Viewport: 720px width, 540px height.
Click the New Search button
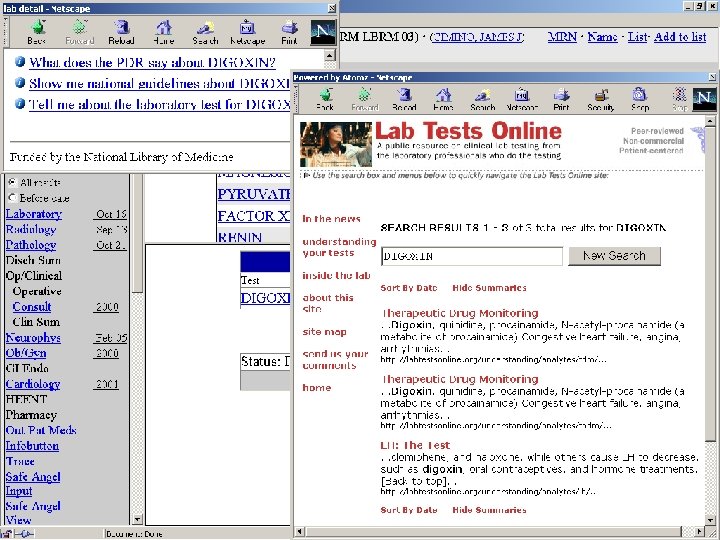[614, 256]
